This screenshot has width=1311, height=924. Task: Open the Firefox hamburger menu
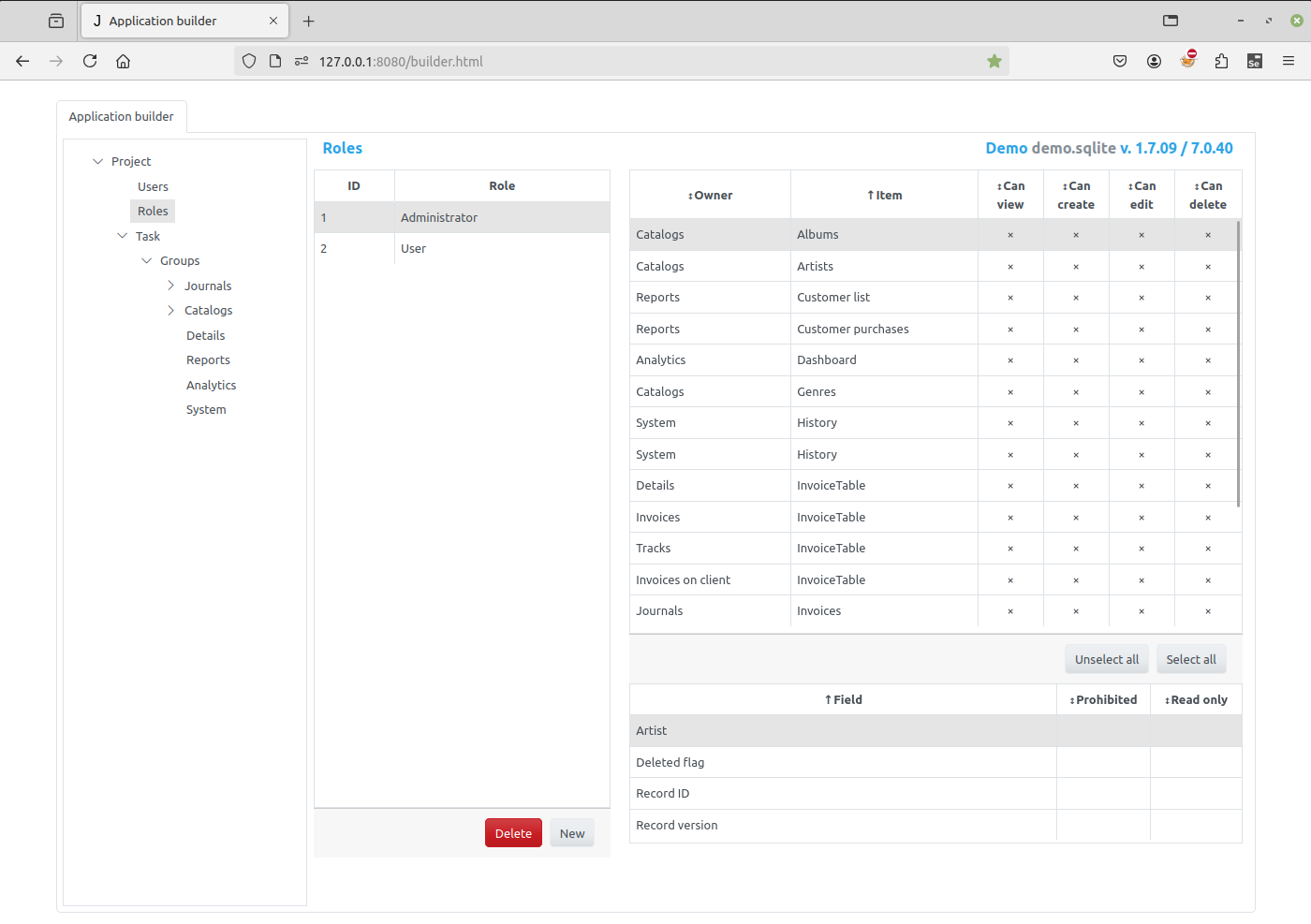pos(1289,61)
